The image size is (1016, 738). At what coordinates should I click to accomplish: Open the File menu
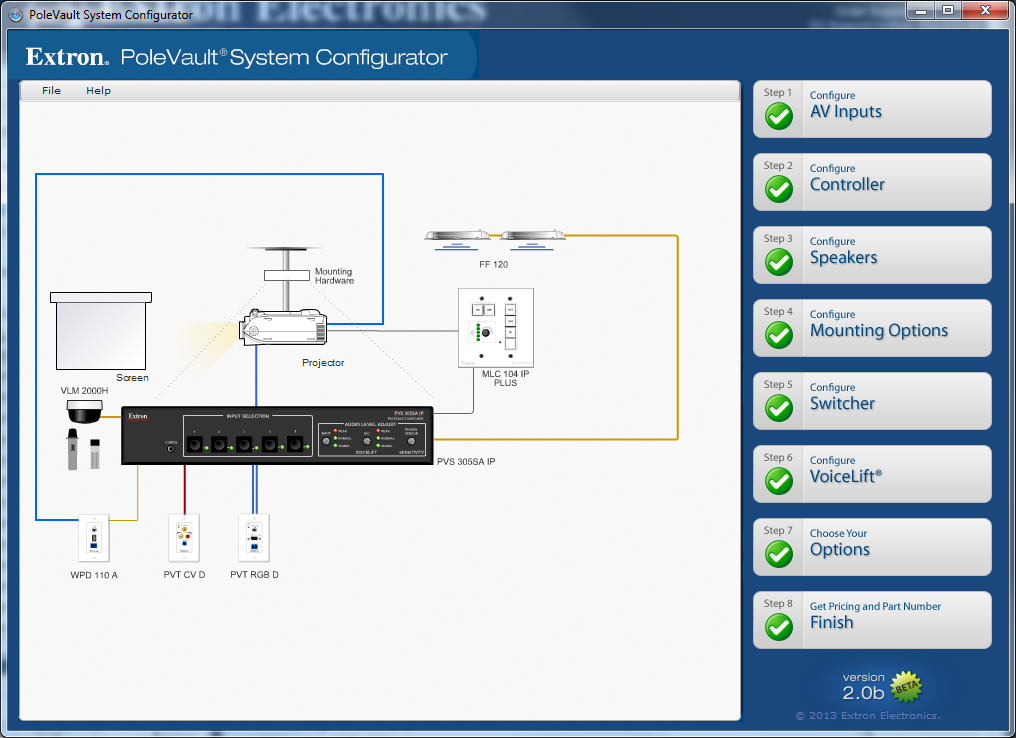(51, 91)
